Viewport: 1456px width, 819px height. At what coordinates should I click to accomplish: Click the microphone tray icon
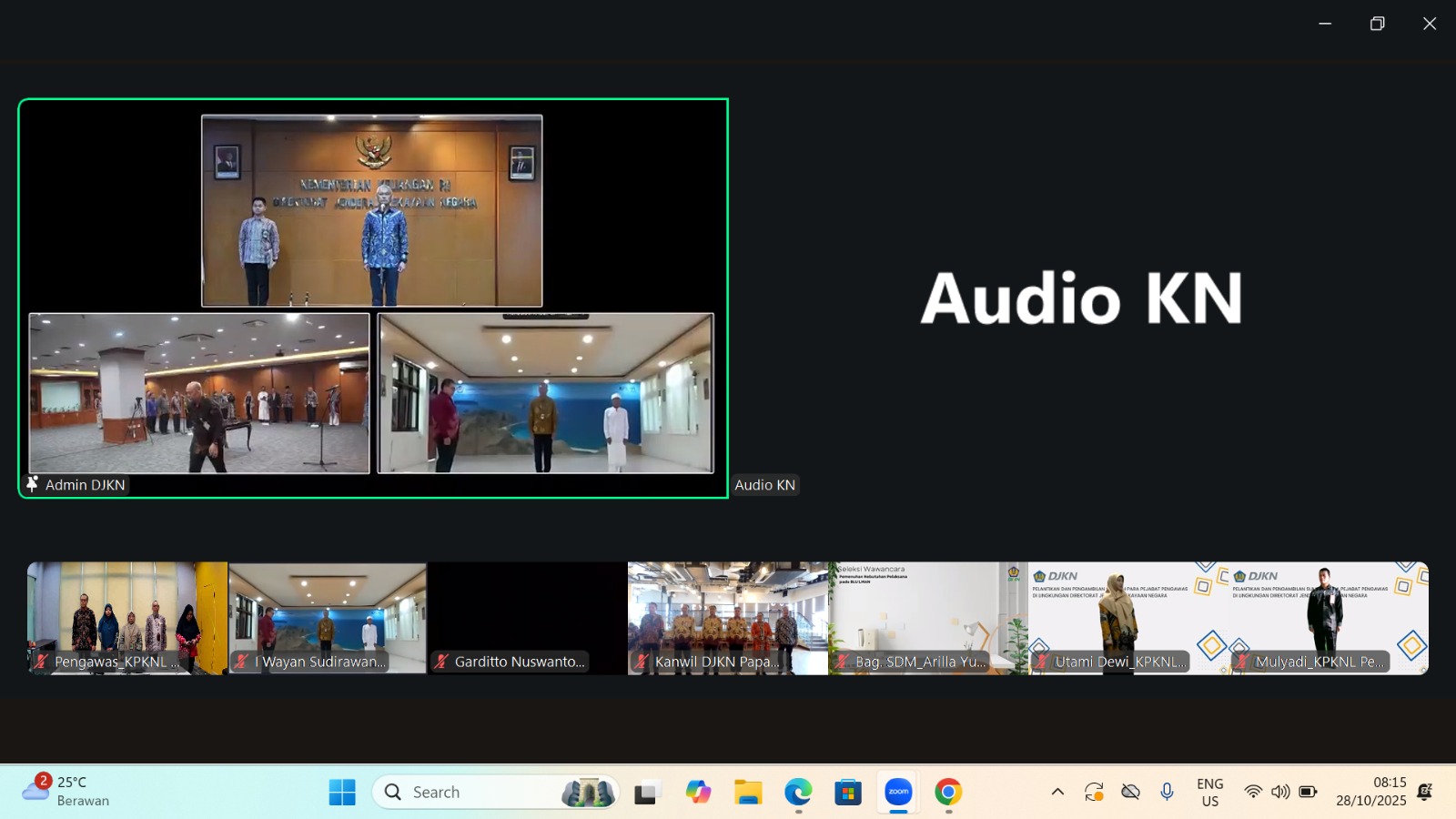[x=1167, y=792]
